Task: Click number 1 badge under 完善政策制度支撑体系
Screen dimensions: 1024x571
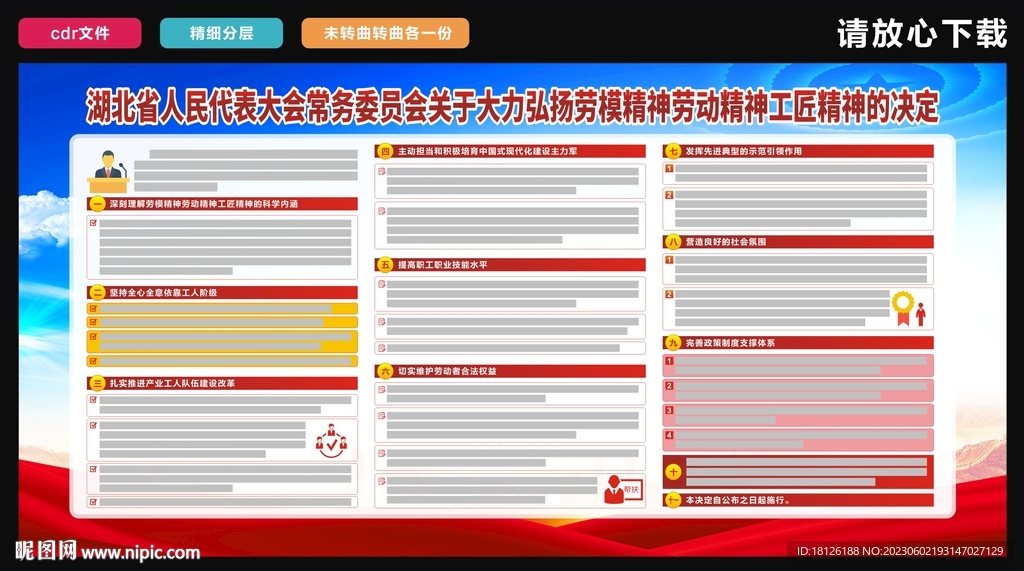Action: pos(669,361)
